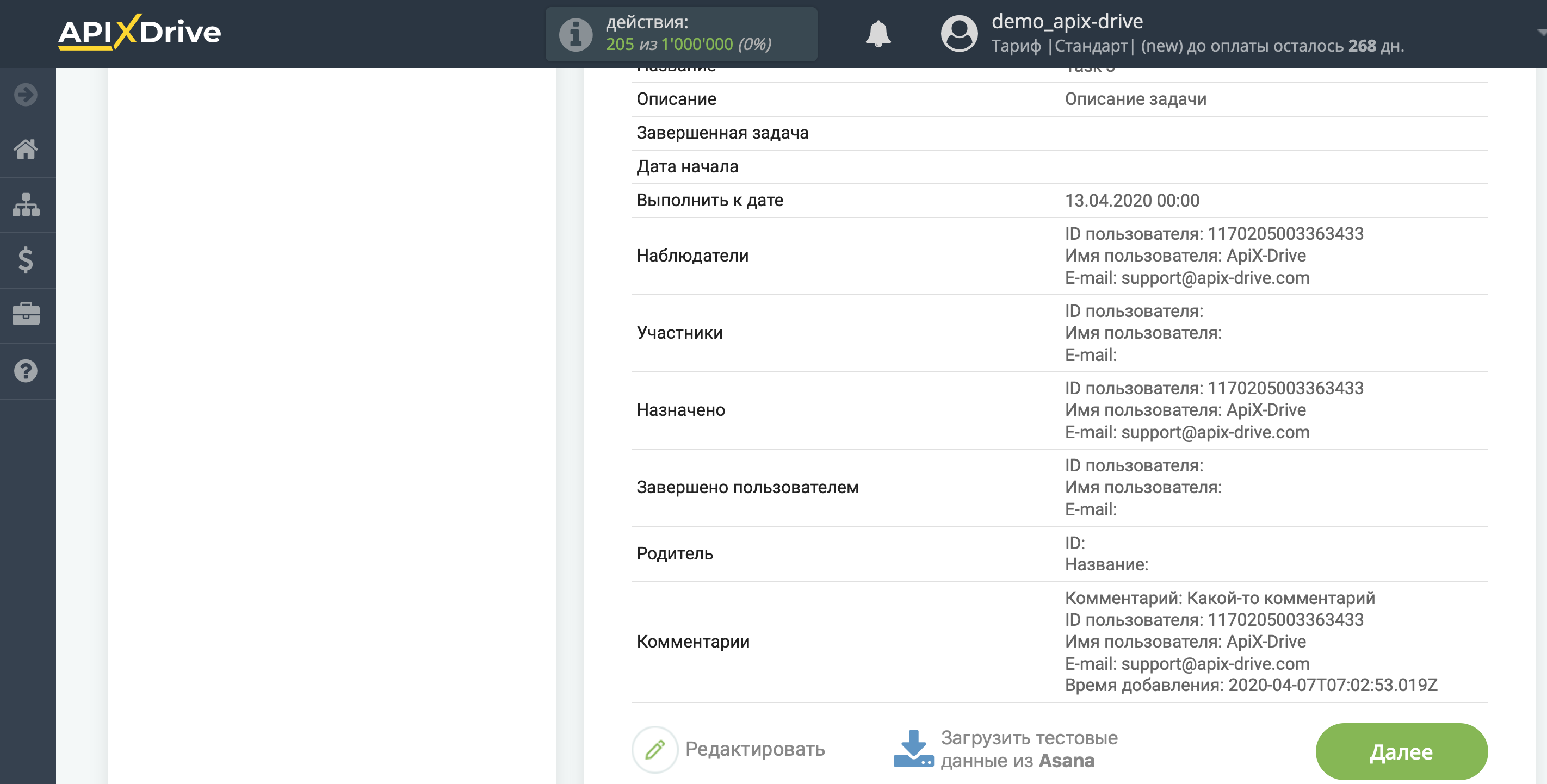
Task: Select Название: text in Родитель row
Action: point(1106,564)
